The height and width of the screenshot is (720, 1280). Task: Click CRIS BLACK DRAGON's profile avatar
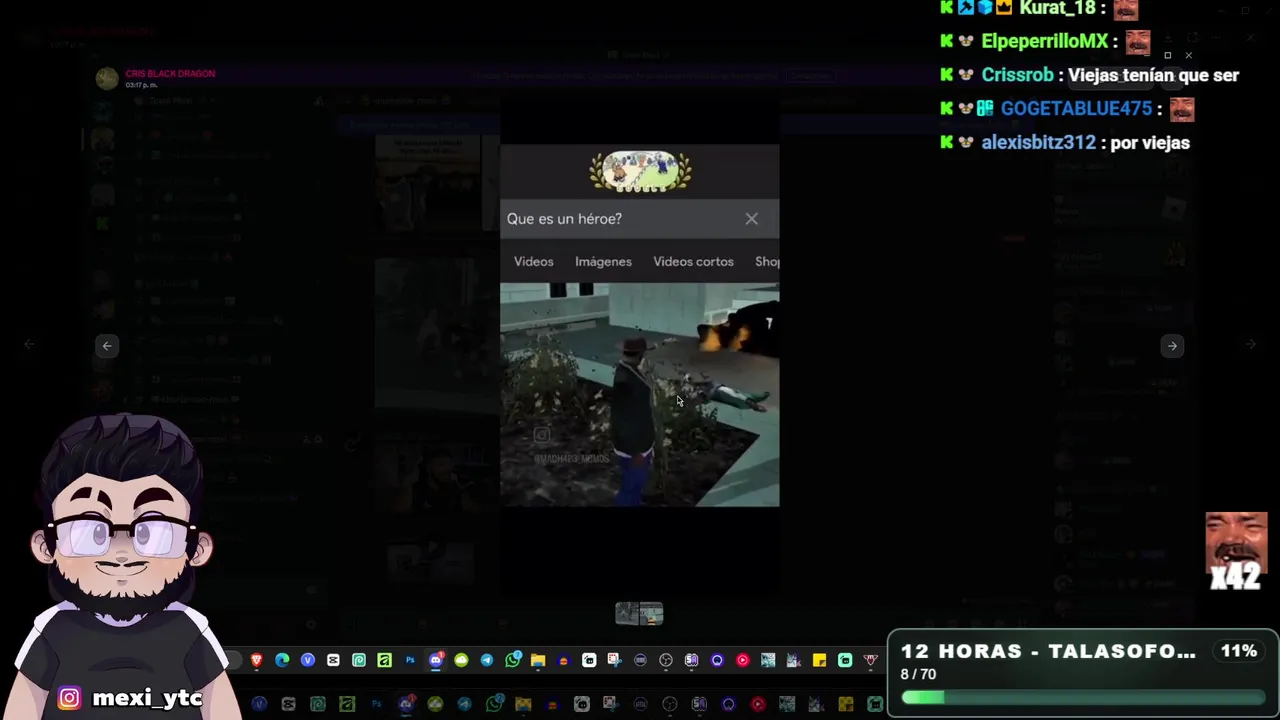[107, 78]
